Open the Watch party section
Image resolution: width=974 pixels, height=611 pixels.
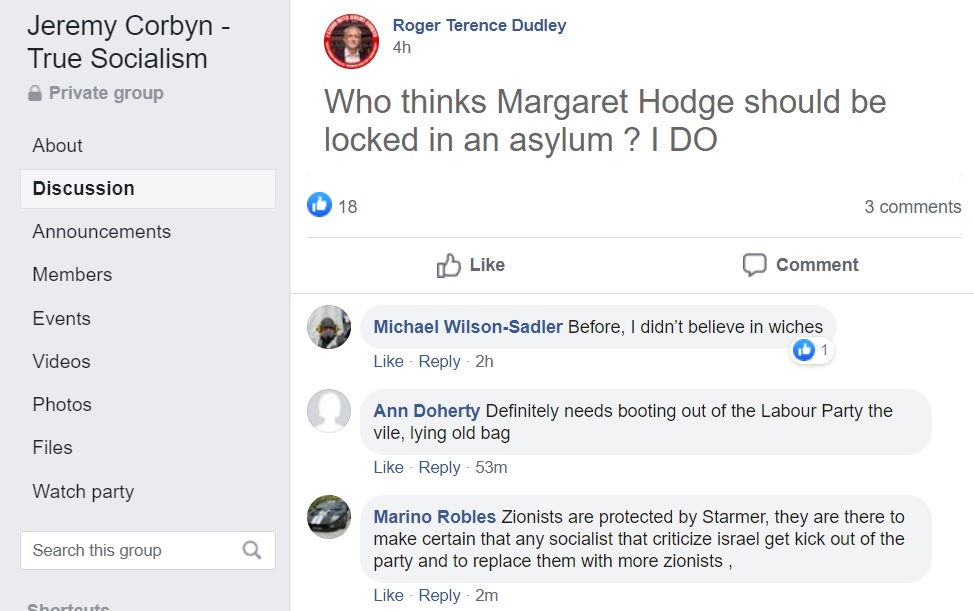pyautogui.click(x=83, y=491)
